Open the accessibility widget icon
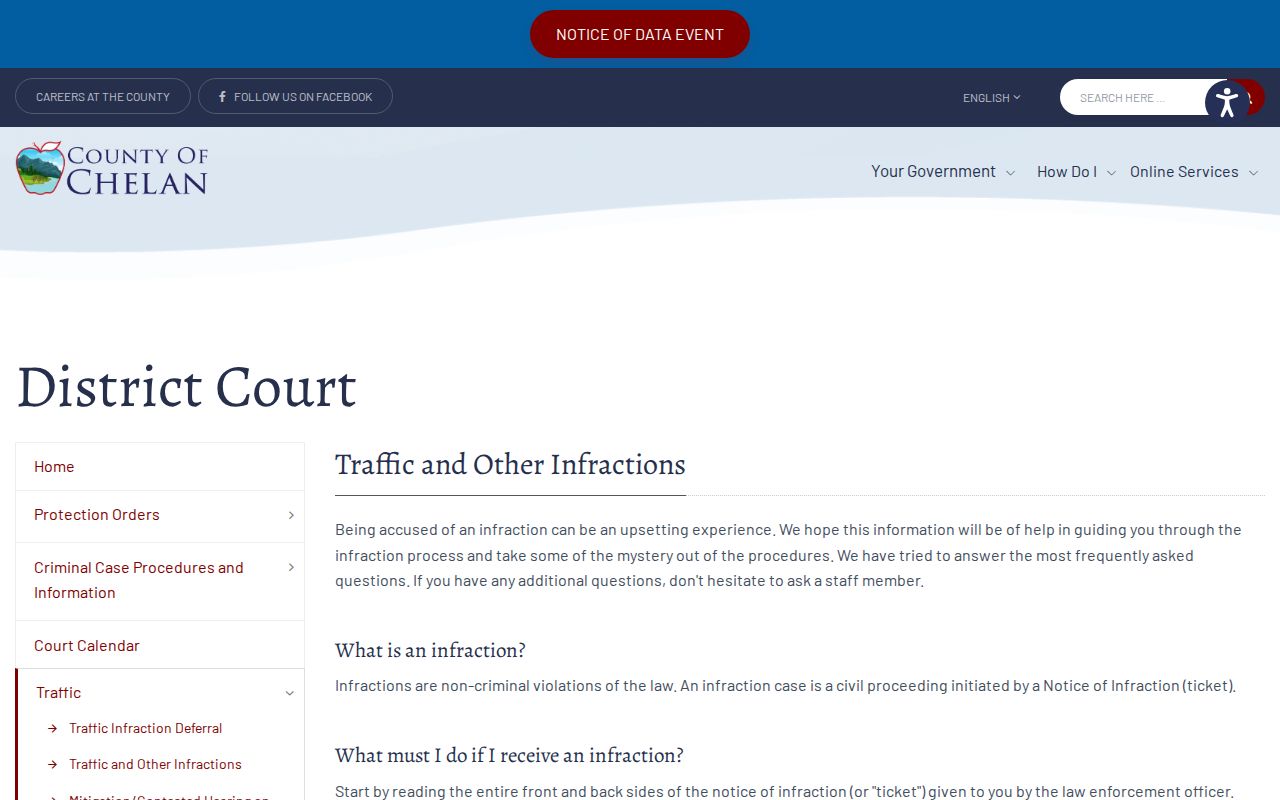The width and height of the screenshot is (1280, 800). [x=1227, y=102]
